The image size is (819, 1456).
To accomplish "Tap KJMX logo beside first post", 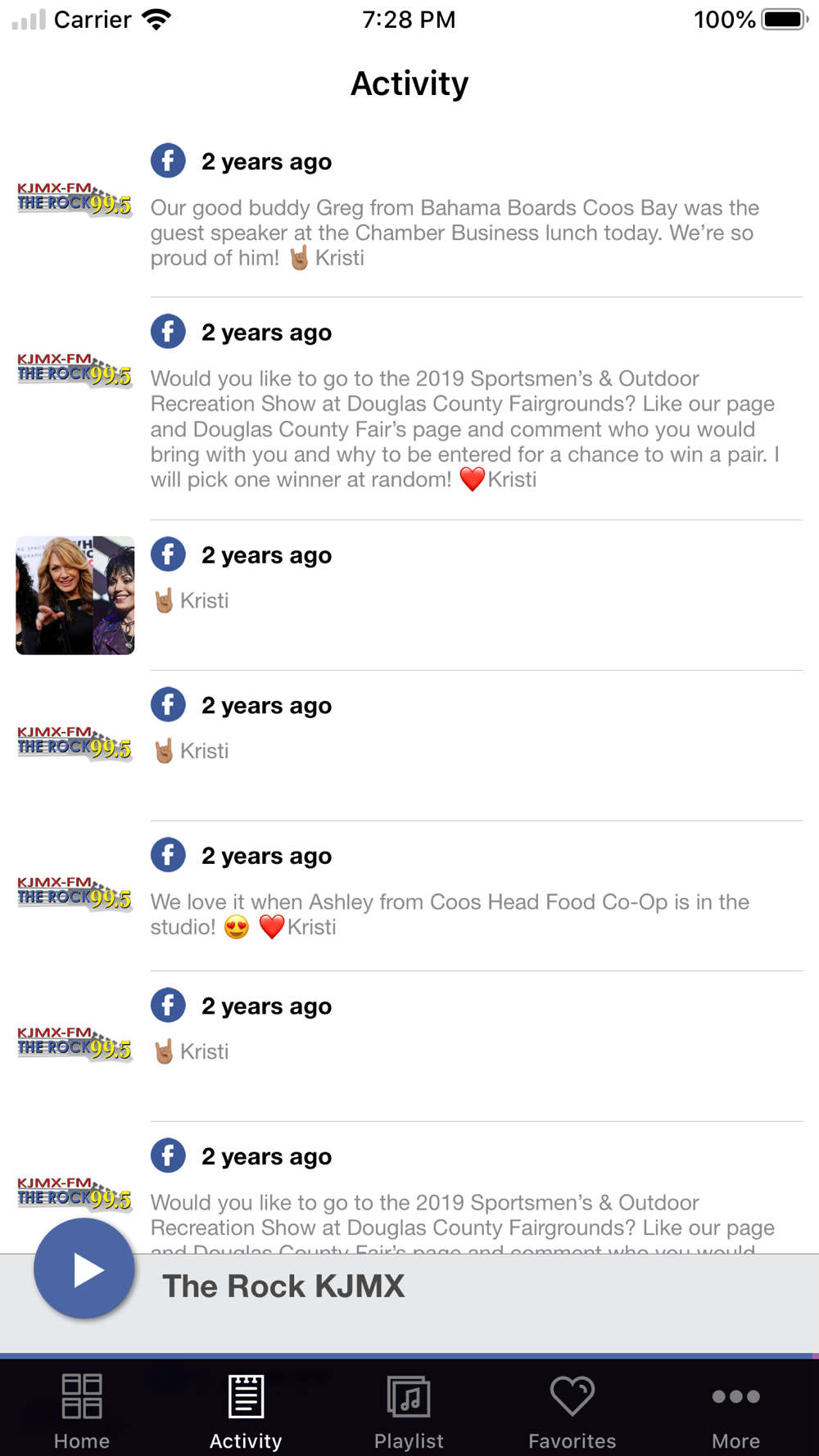I will [x=75, y=199].
